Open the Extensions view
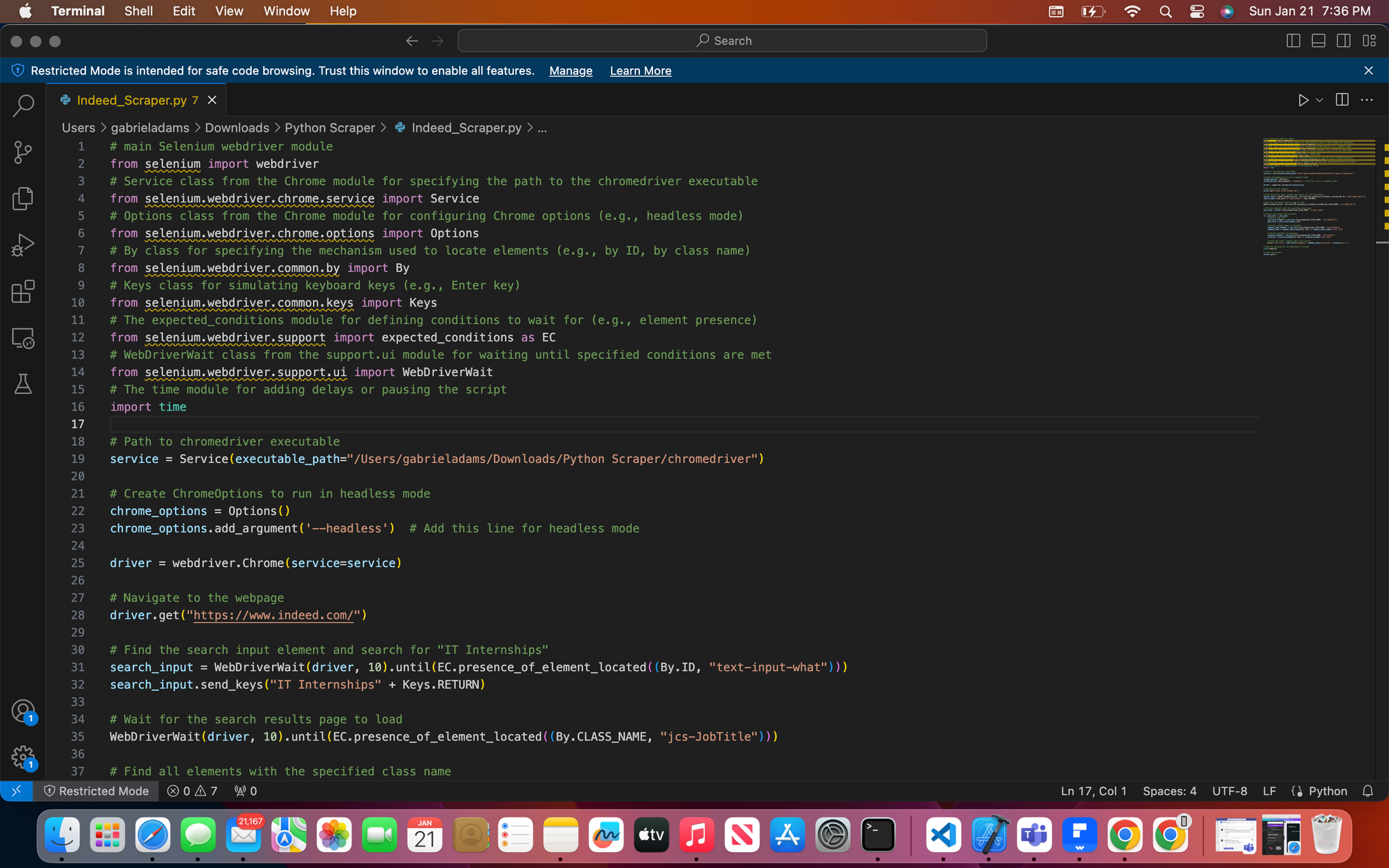This screenshot has height=868, width=1389. coord(23,291)
